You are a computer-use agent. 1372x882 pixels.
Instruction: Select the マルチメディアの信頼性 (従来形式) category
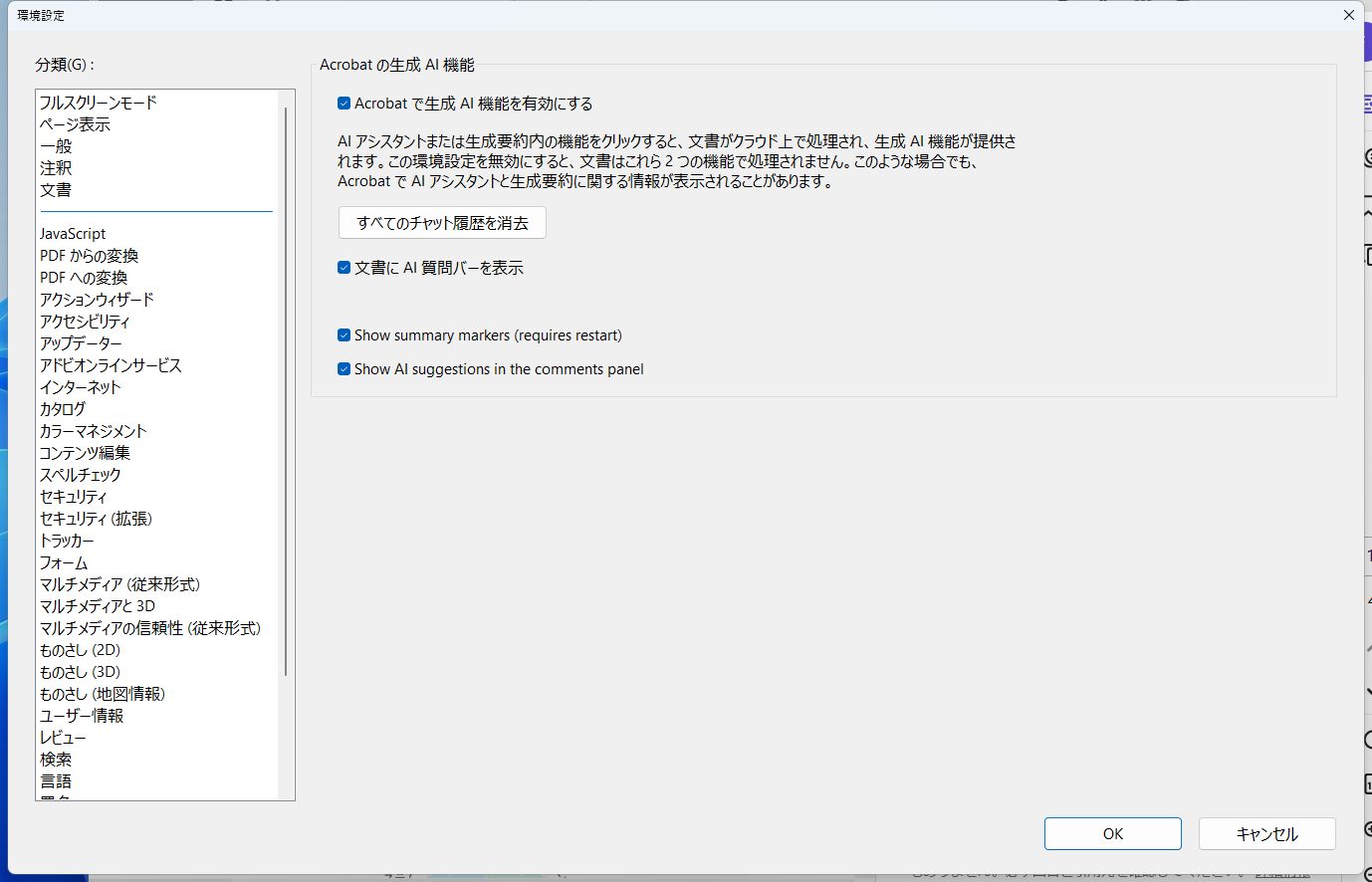pyautogui.click(x=150, y=628)
